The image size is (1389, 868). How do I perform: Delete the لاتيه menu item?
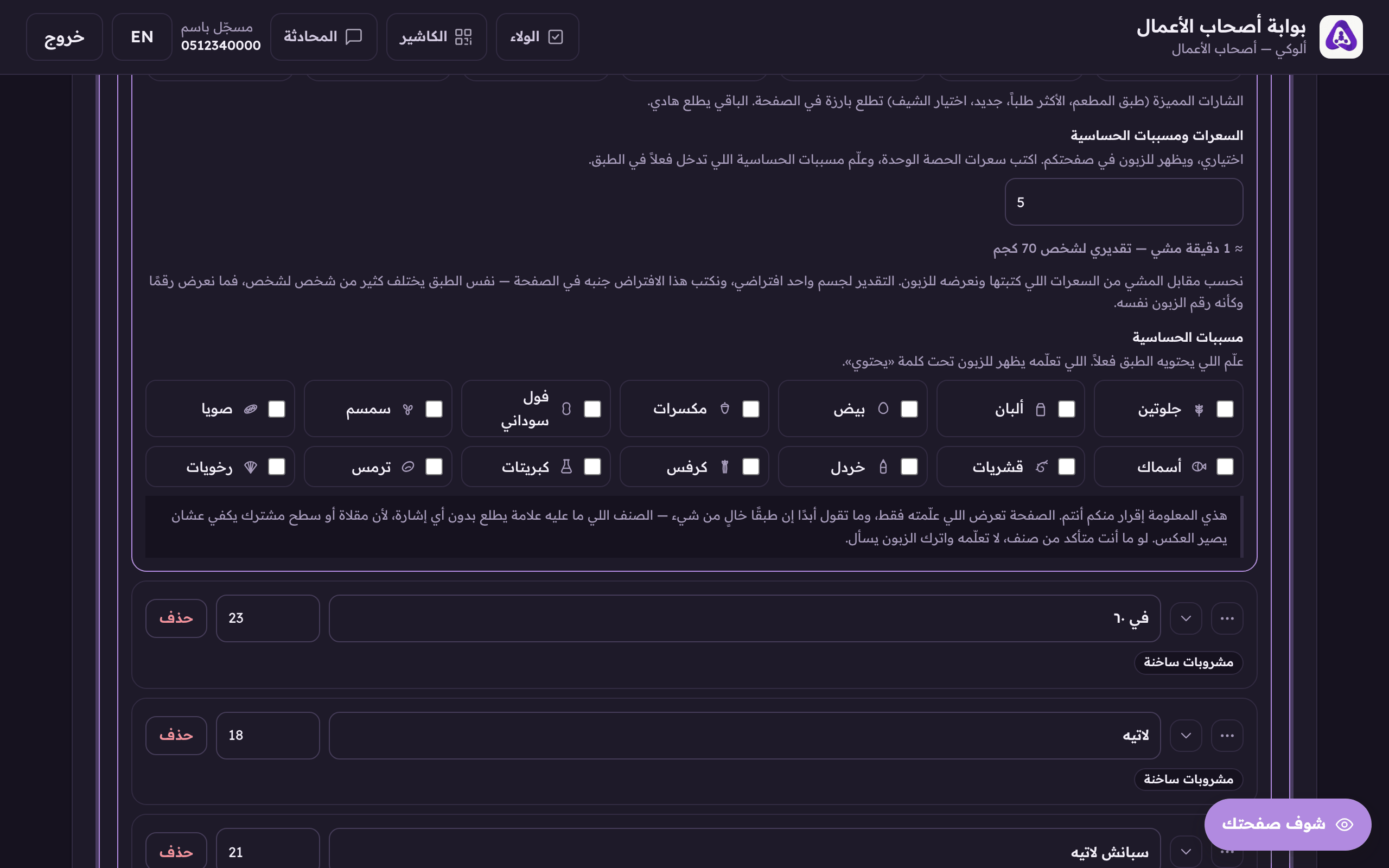176,736
